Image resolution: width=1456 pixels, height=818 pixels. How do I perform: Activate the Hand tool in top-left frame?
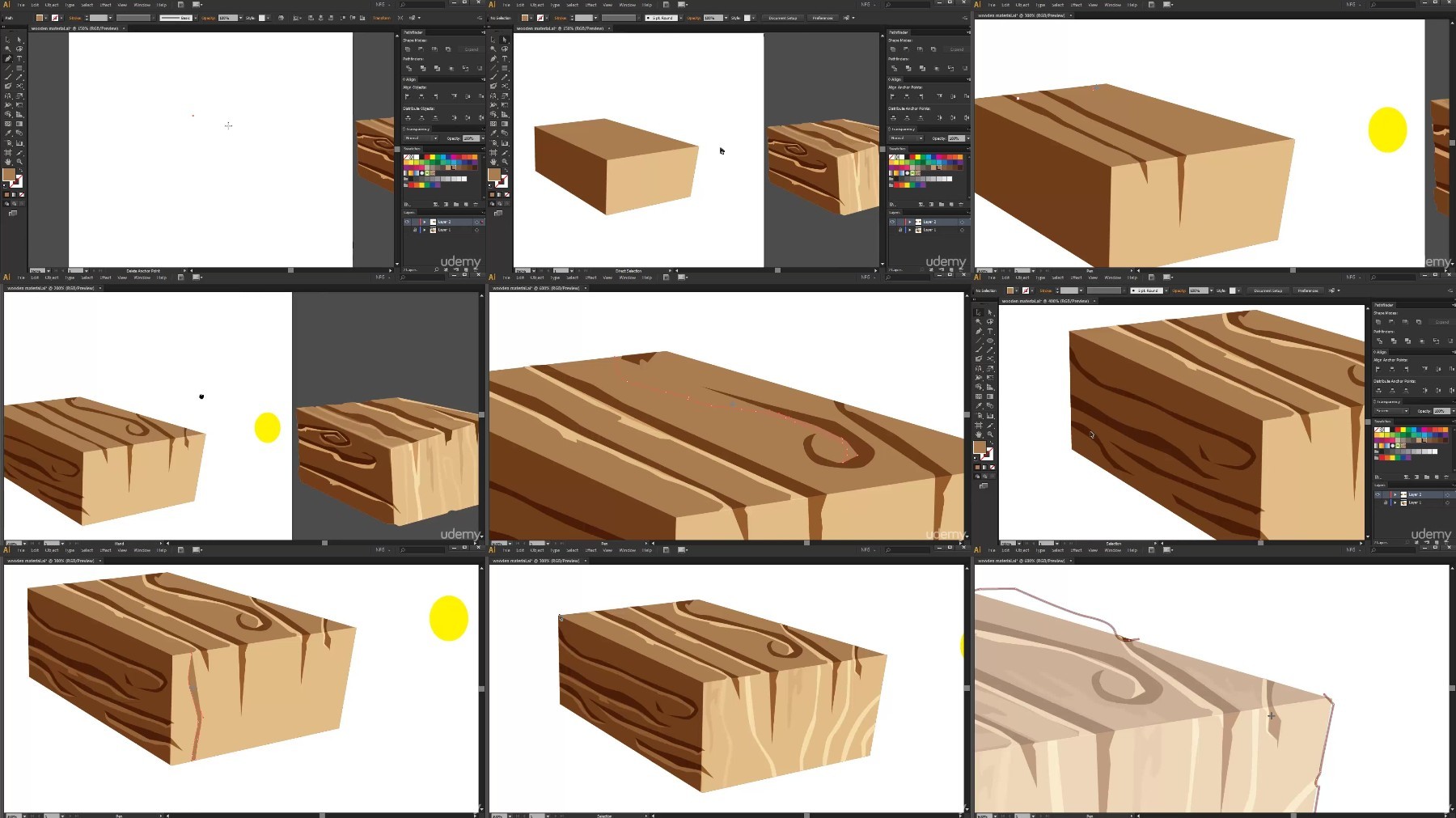[x=8, y=161]
